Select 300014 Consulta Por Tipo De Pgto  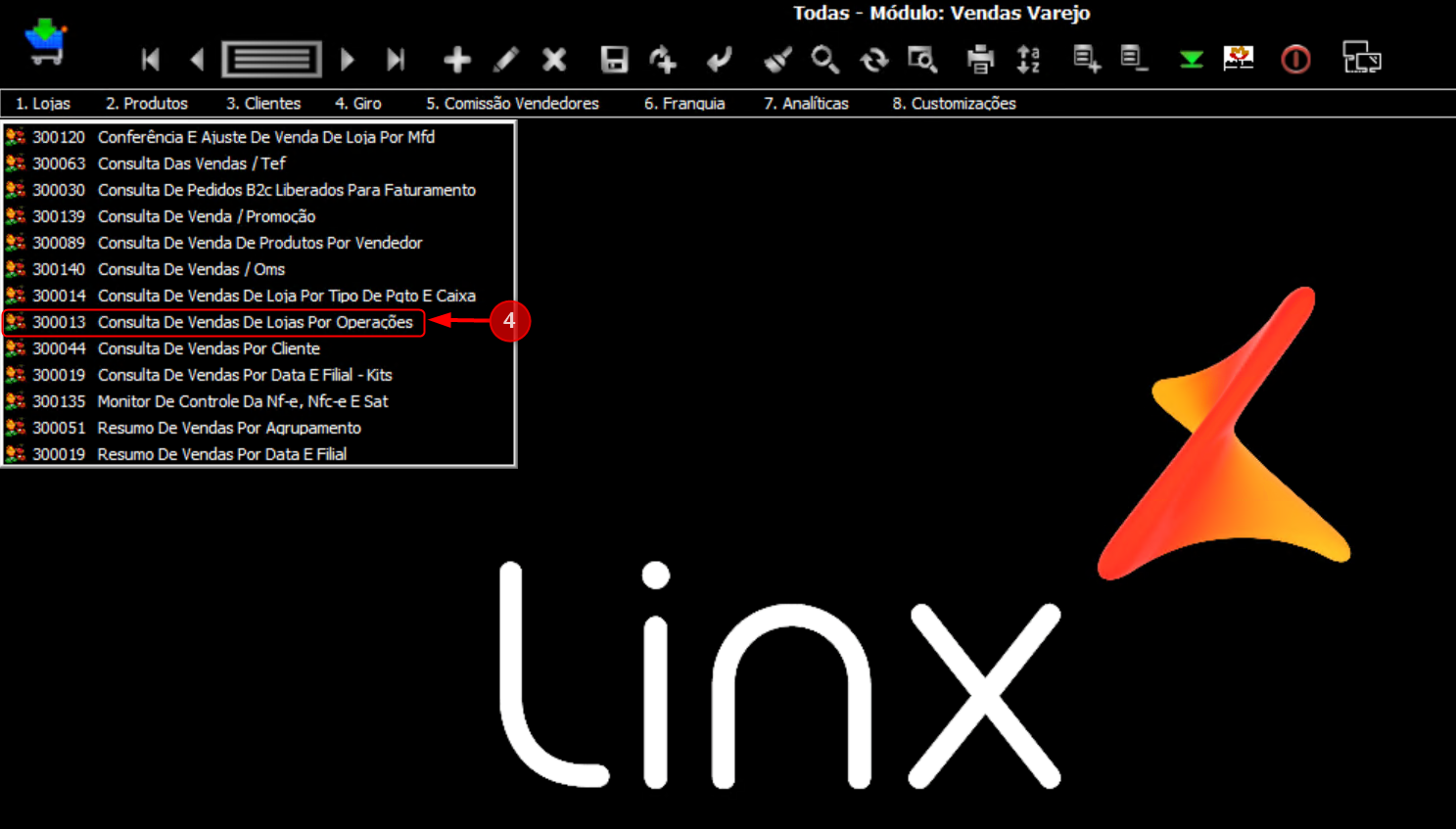coord(258,296)
